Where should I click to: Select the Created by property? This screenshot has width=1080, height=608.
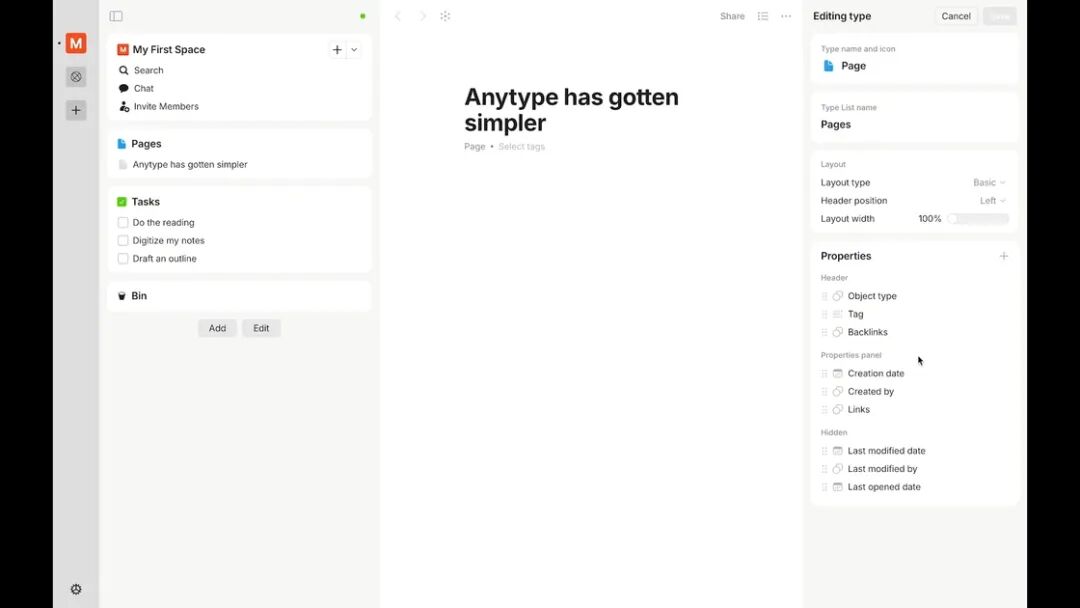(871, 391)
